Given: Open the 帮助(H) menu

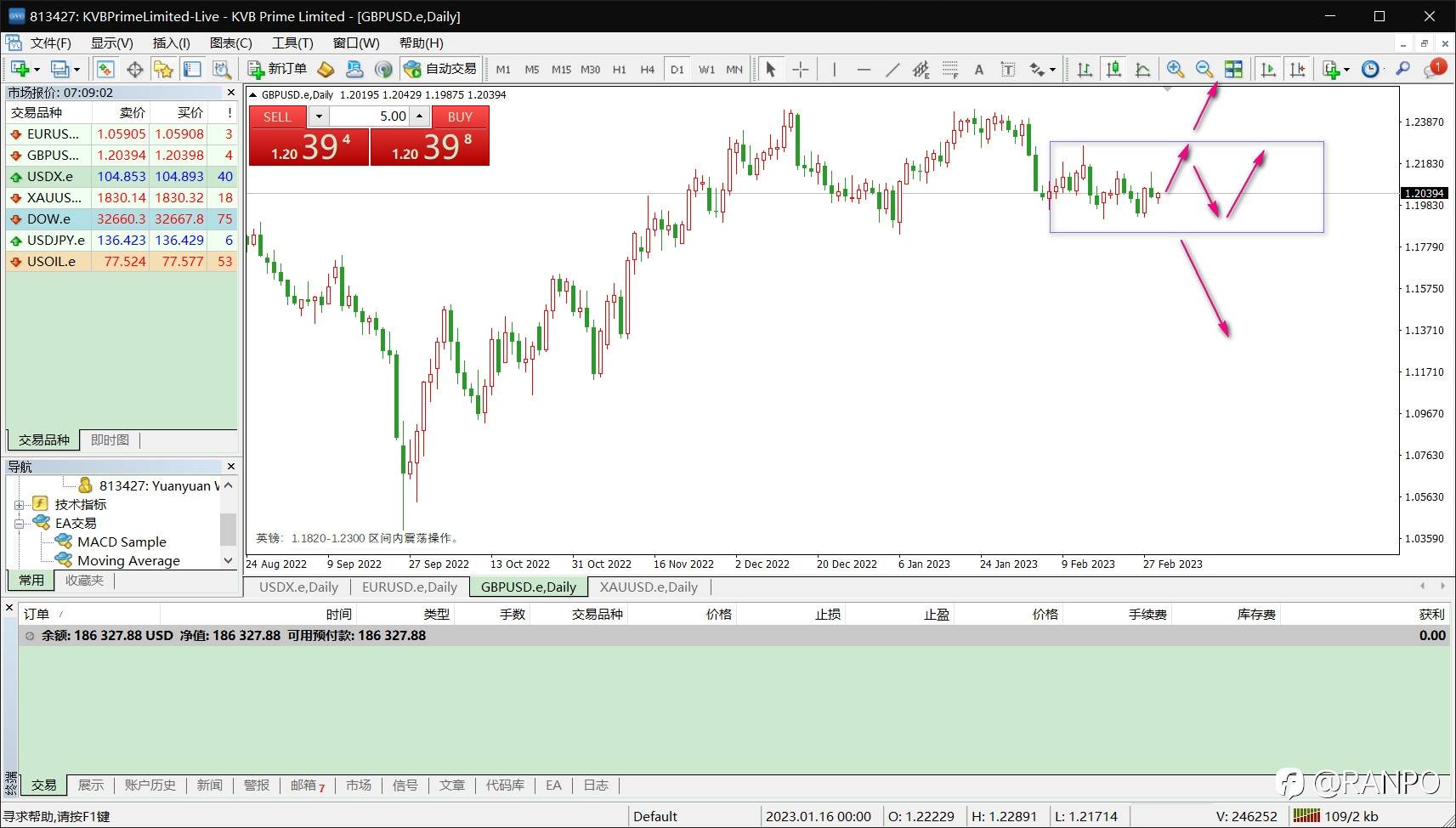Looking at the screenshot, I should click(422, 43).
